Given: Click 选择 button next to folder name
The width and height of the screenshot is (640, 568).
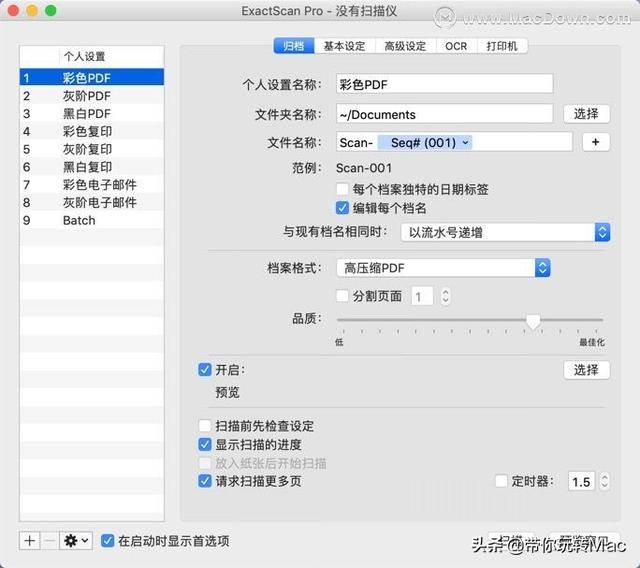Looking at the screenshot, I should tap(587, 113).
